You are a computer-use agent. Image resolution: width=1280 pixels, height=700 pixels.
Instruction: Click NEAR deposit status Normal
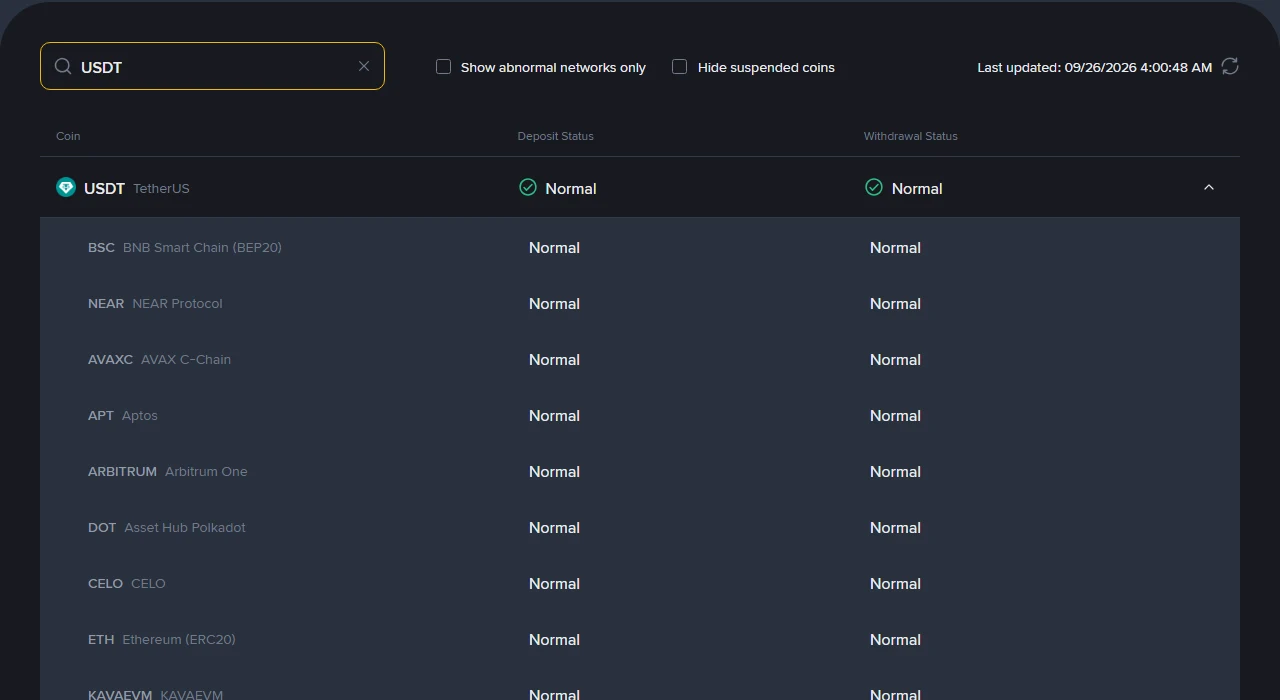tap(554, 303)
